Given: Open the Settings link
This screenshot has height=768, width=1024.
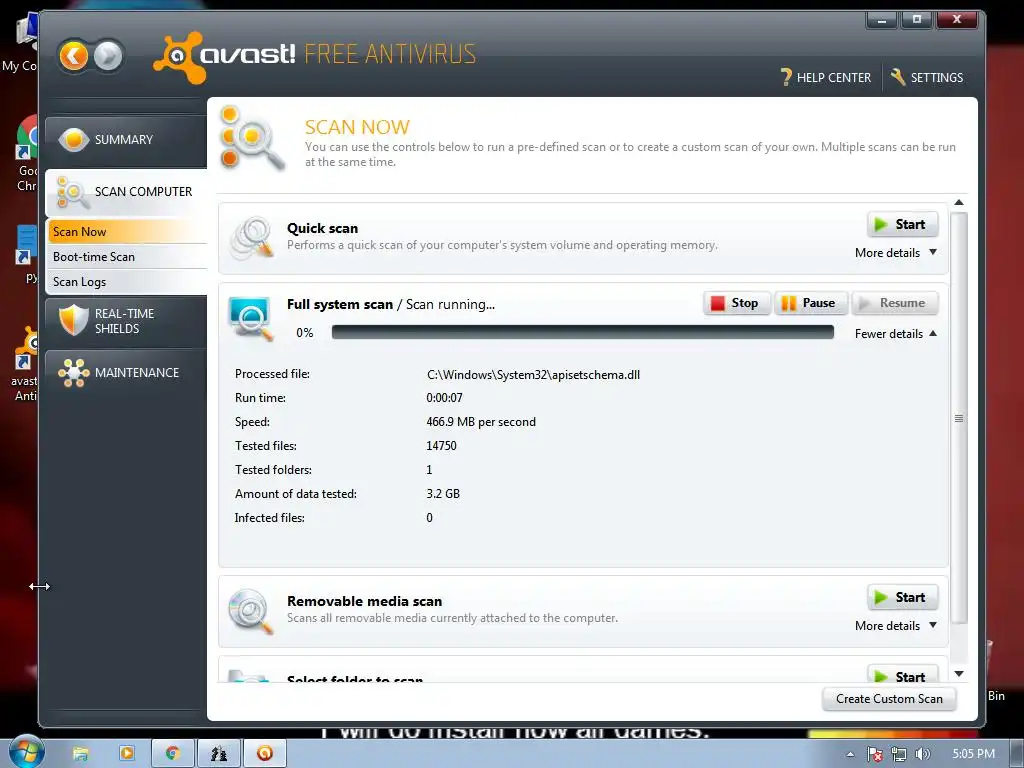Looking at the screenshot, I should click(927, 77).
